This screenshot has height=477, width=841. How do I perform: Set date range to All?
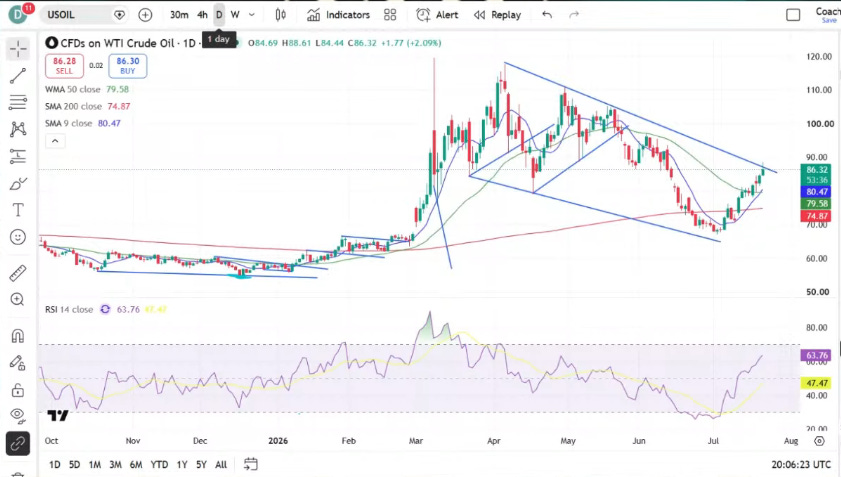pyautogui.click(x=221, y=465)
